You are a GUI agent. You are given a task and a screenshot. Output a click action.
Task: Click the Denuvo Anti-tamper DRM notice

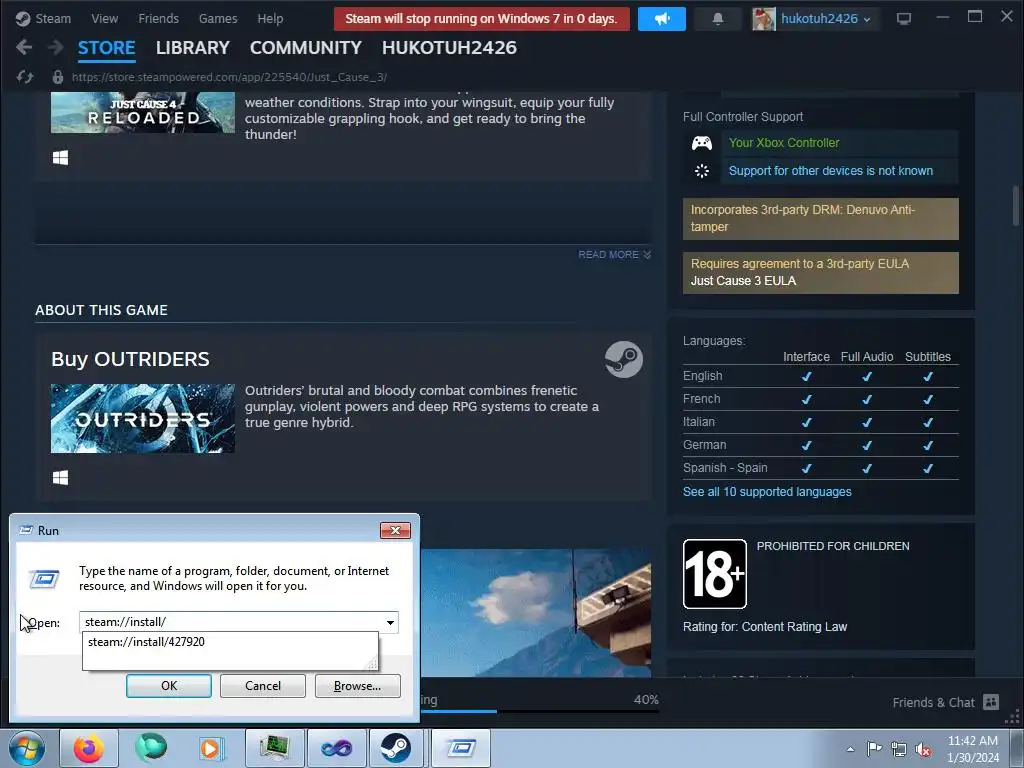click(x=821, y=218)
